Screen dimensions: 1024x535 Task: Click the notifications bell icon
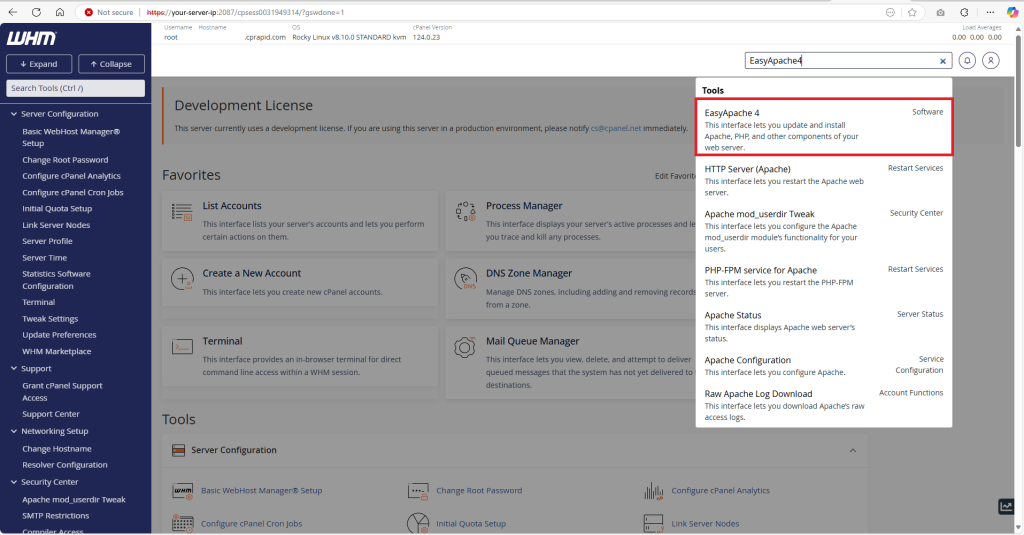[x=967, y=61]
